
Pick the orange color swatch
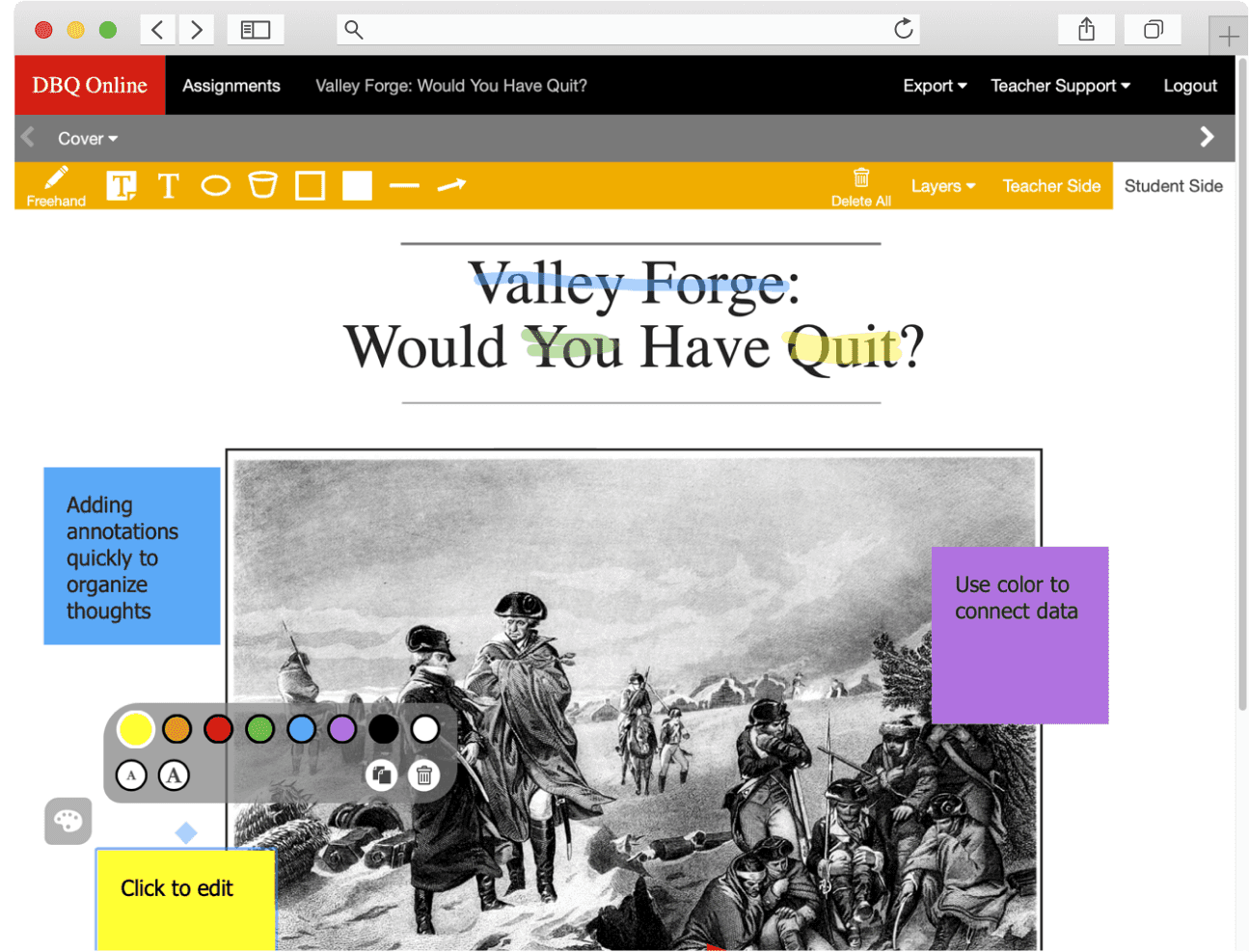[x=176, y=729]
